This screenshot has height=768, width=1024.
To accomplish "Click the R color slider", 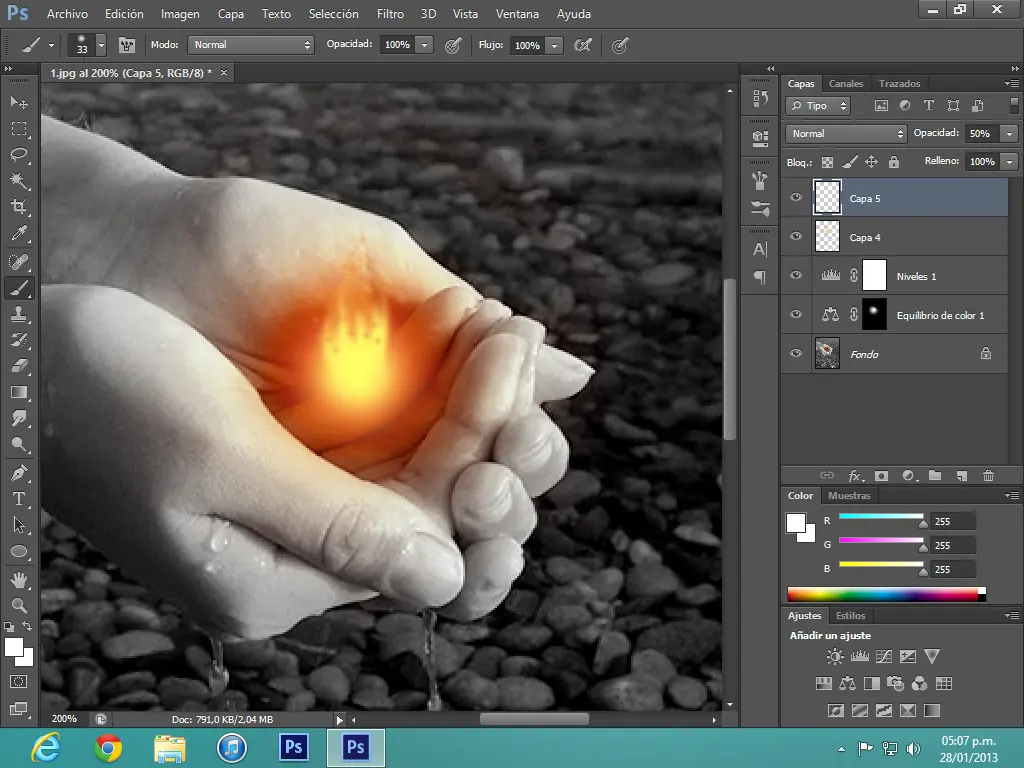I will (x=882, y=519).
